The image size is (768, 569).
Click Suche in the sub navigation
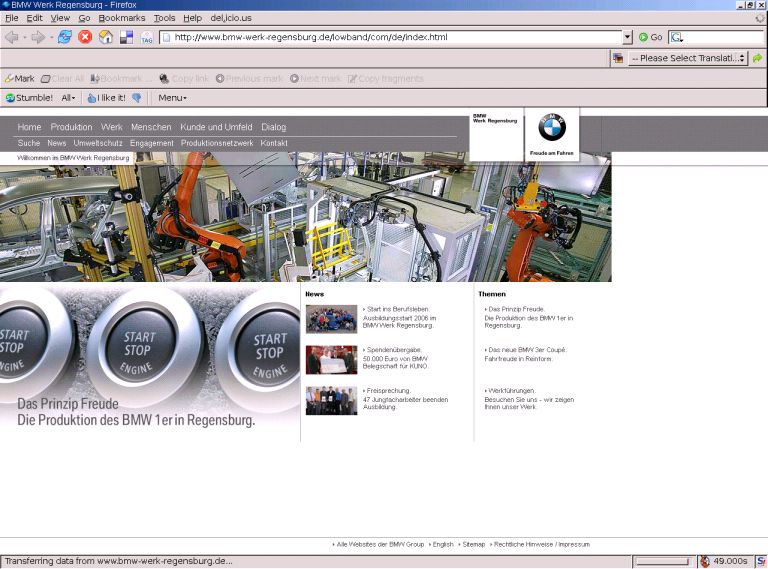(x=29, y=143)
